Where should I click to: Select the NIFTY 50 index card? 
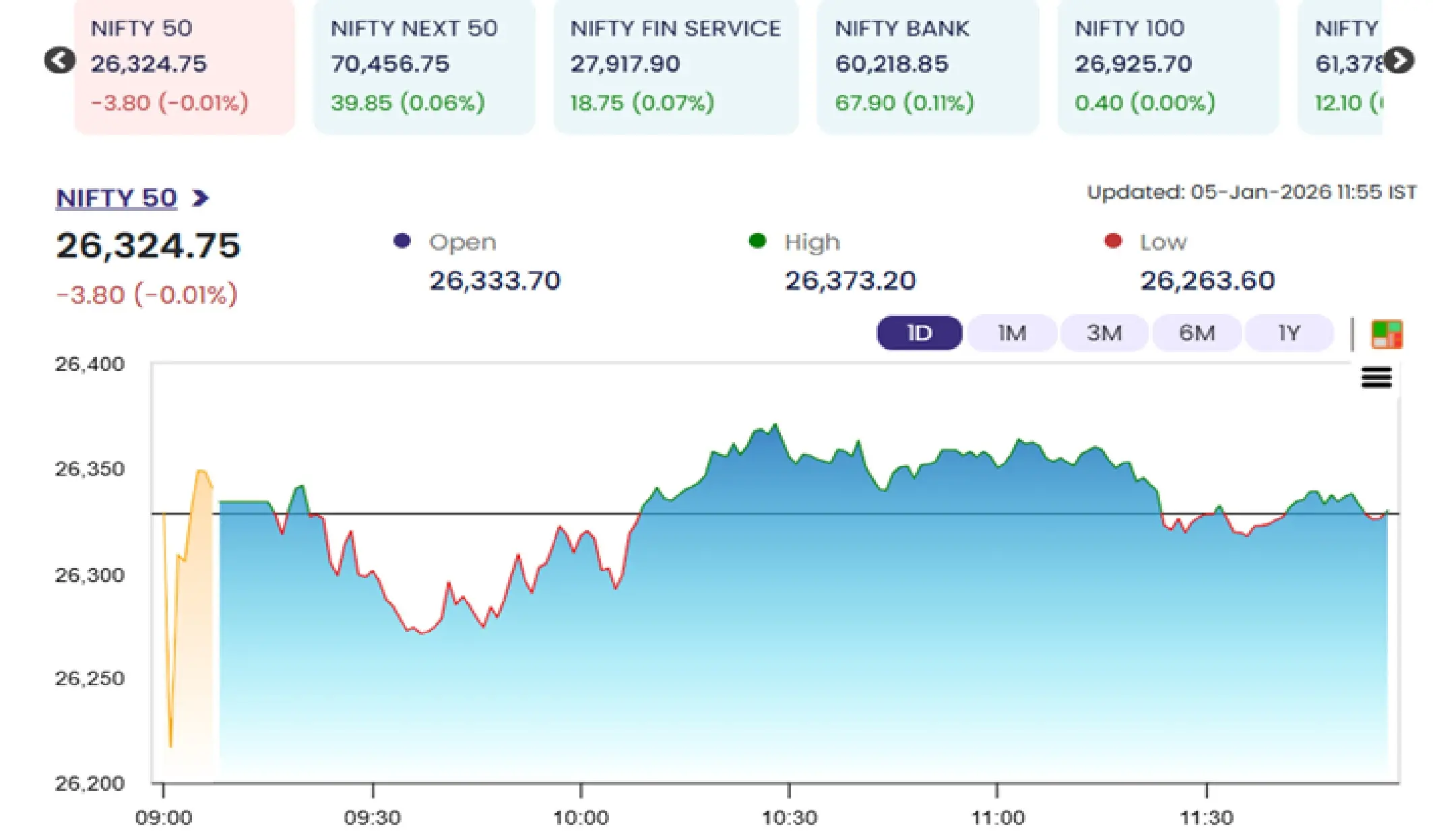[184, 65]
